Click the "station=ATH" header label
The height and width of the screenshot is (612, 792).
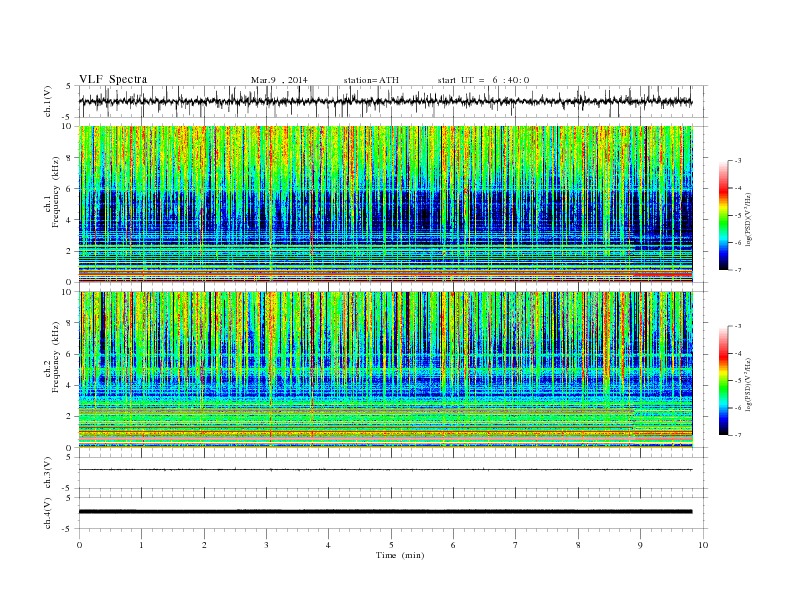(371, 80)
